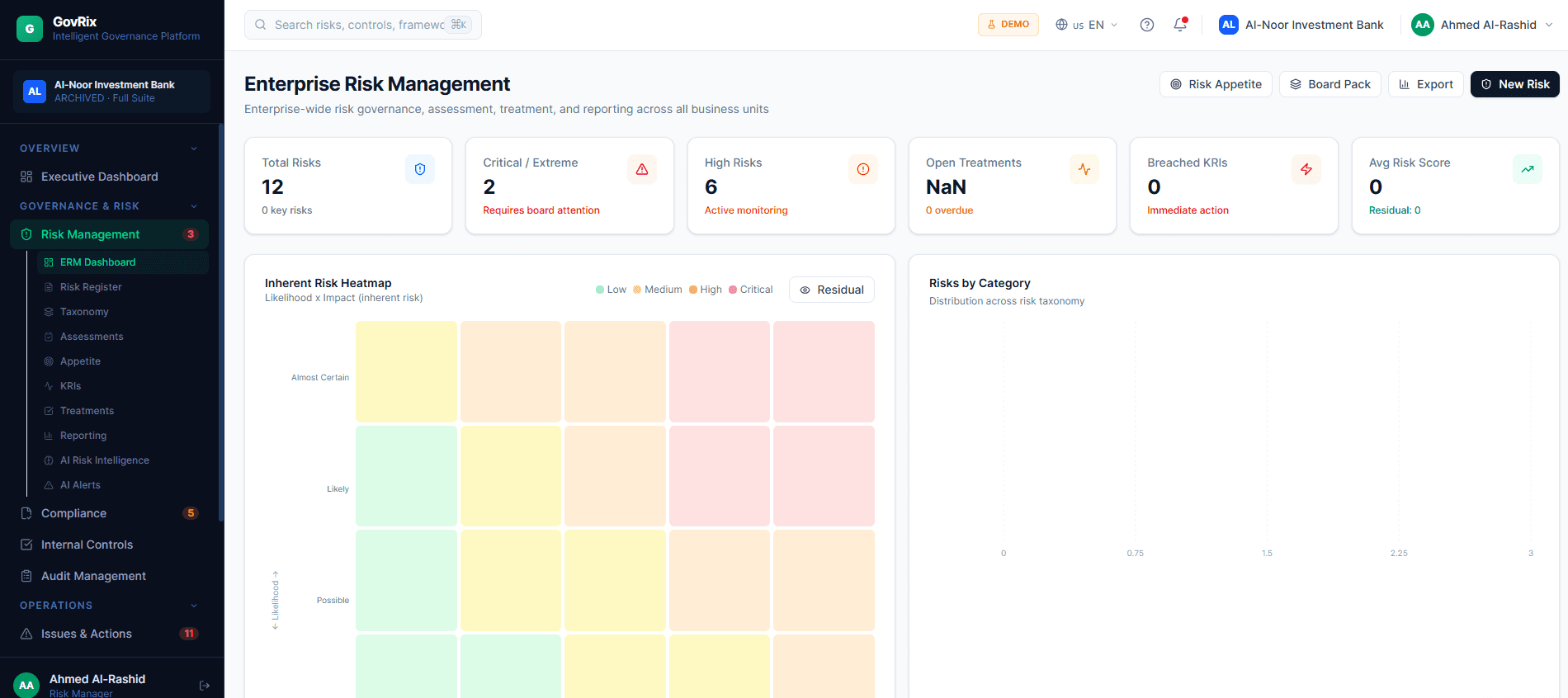Click the AA avatar at the sidebar bottom
The height and width of the screenshot is (698, 1568).
[26, 685]
